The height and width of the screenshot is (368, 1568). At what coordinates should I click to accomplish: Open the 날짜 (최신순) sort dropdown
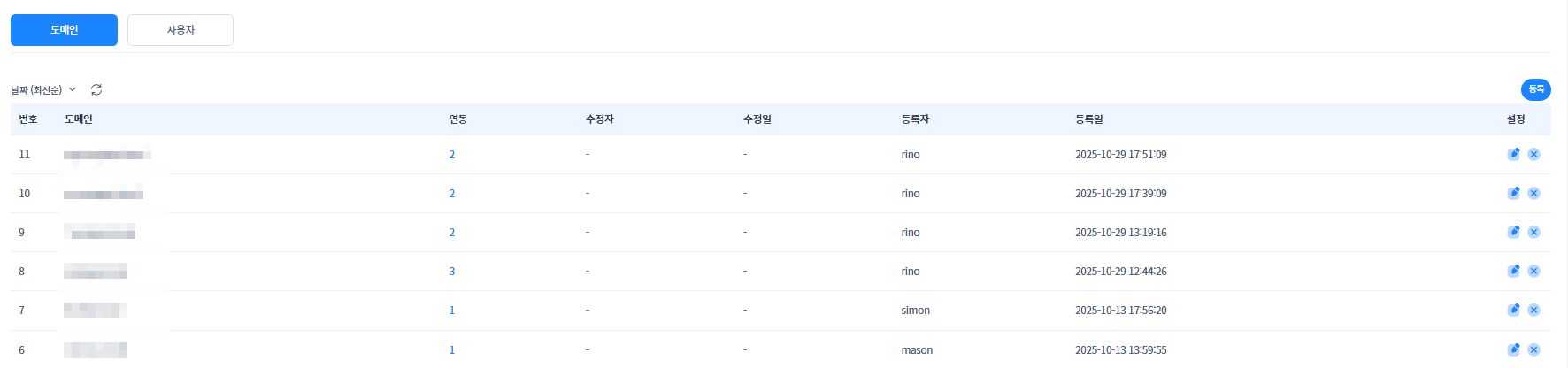[43, 89]
